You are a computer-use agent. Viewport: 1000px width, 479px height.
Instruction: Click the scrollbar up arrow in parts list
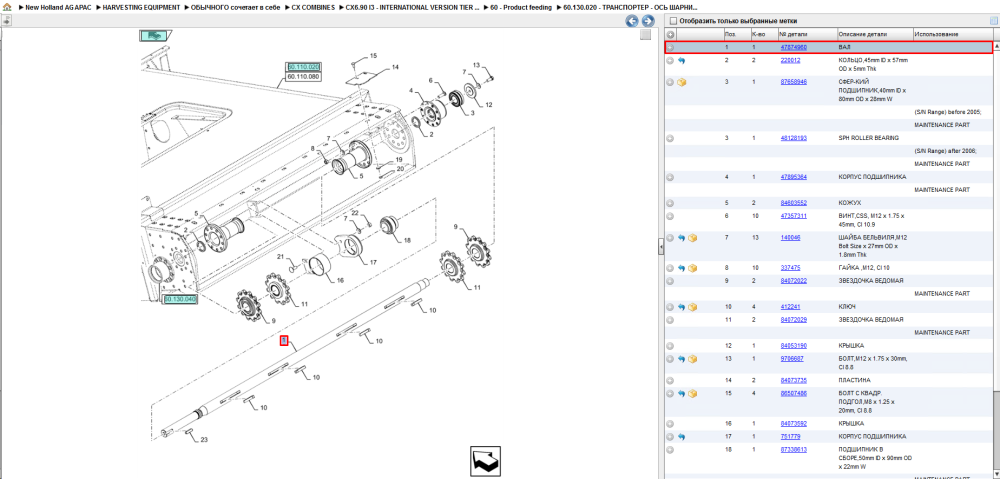996,47
